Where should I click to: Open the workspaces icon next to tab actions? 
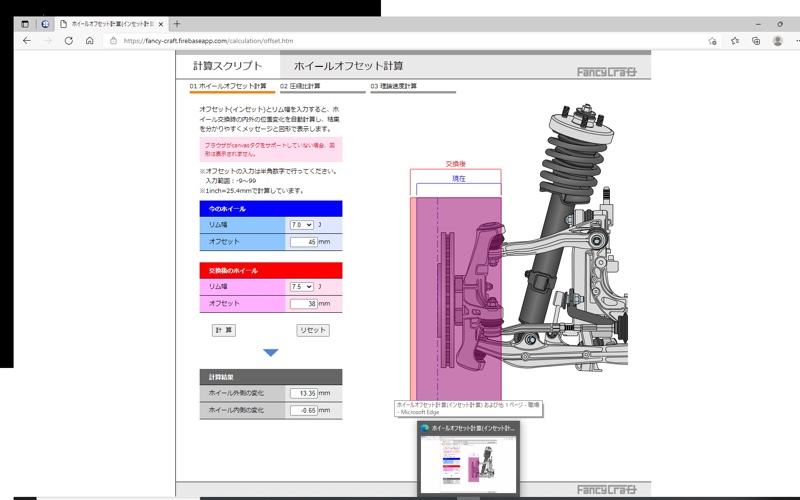point(45,24)
